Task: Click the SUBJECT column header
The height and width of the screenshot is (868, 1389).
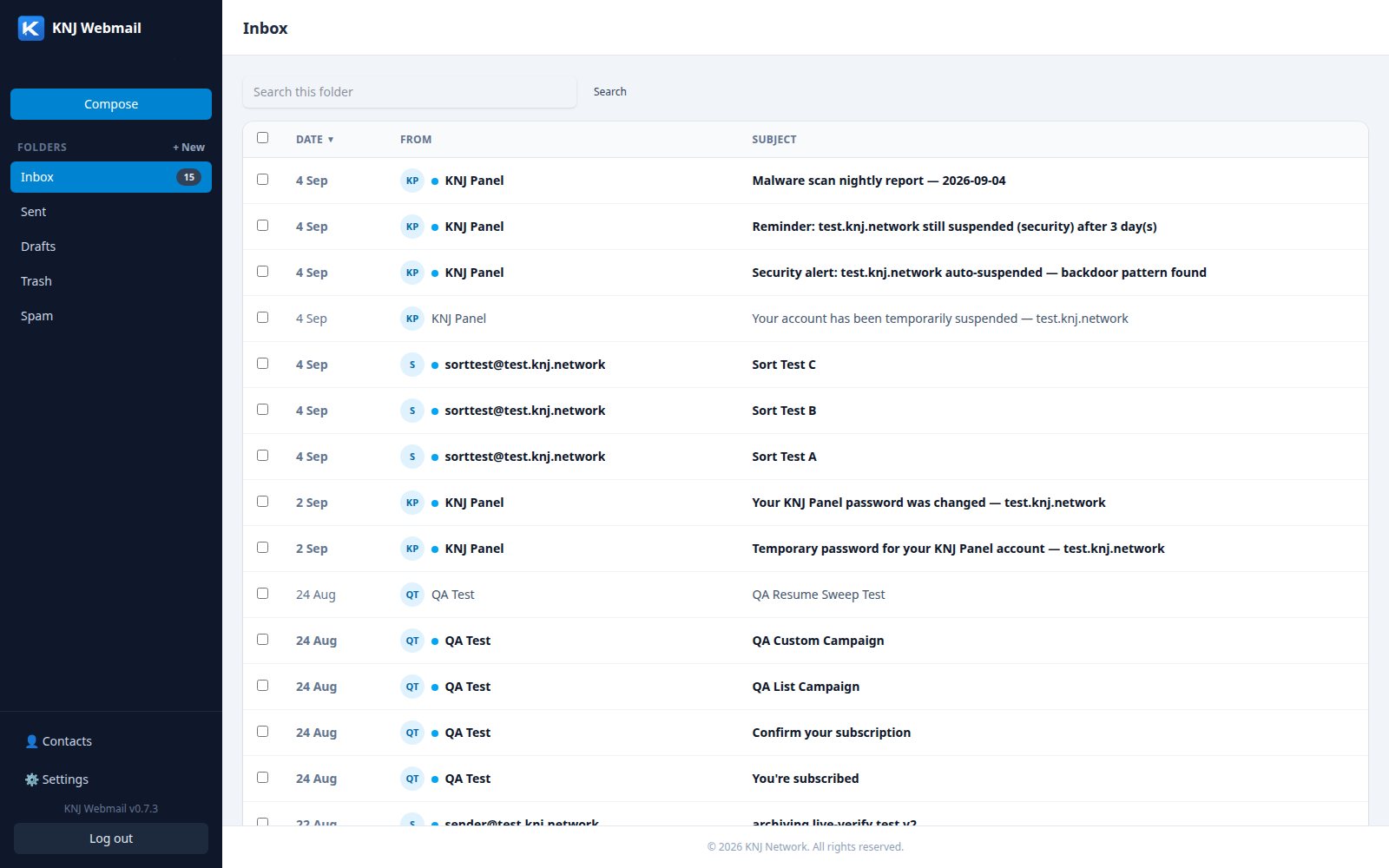Action: coord(774,140)
